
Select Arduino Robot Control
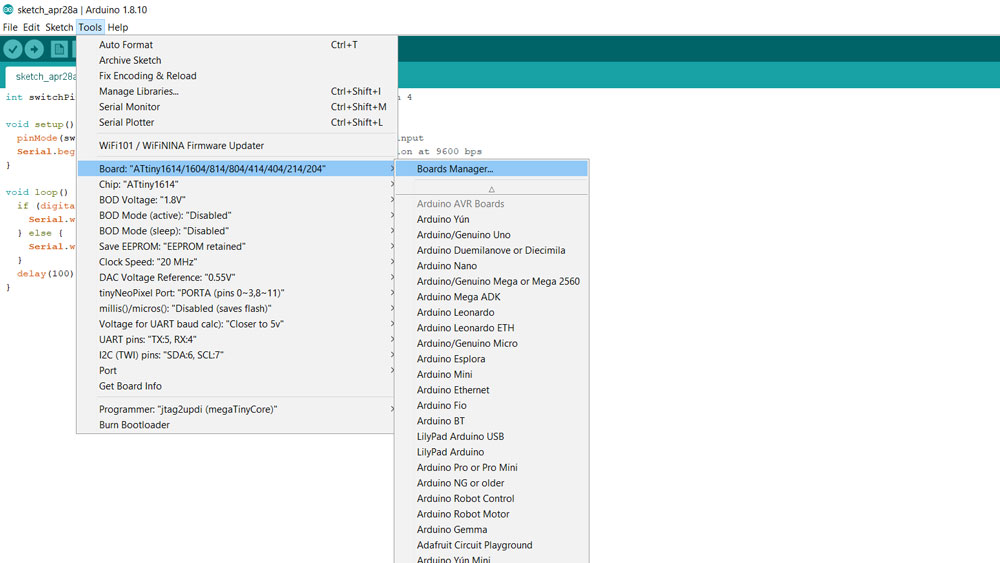click(x=492, y=499)
